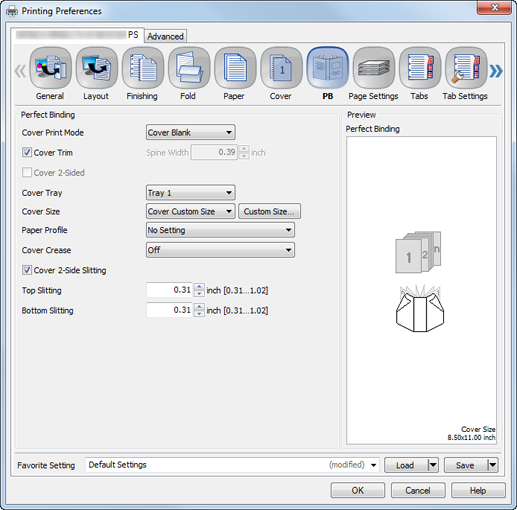Image resolution: width=517 pixels, height=510 pixels.
Task: Choose the Fold icon
Action: pyautogui.click(x=189, y=68)
